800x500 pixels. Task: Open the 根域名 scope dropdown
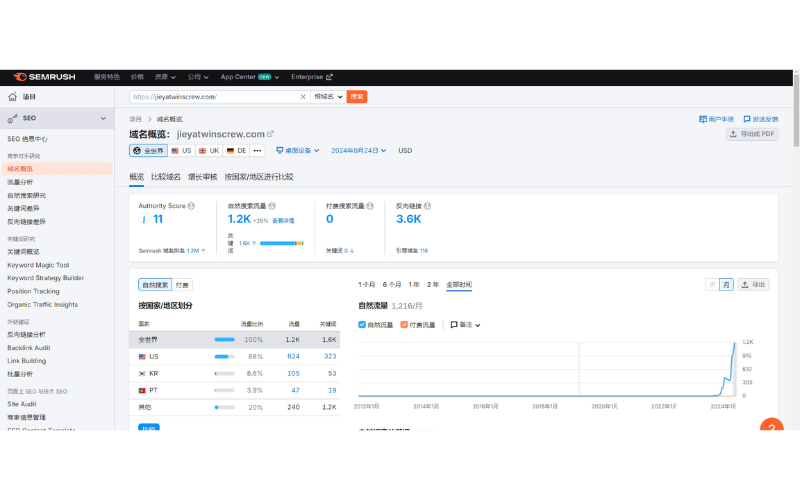328,97
